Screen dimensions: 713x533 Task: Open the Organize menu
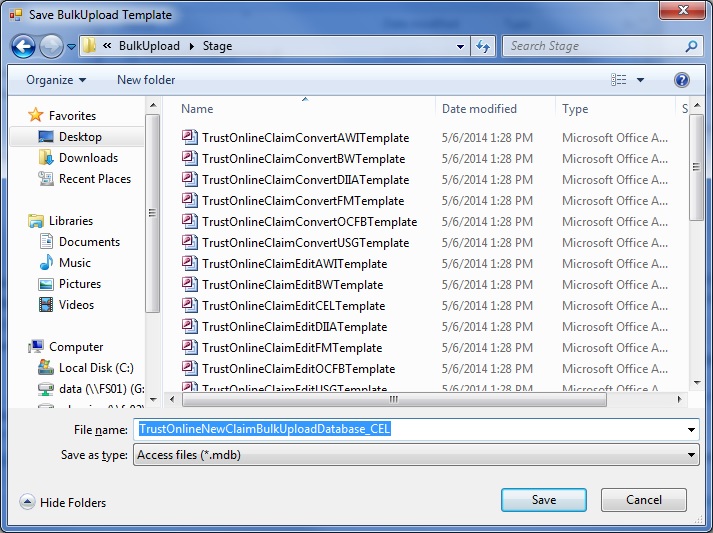pos(56,80)
